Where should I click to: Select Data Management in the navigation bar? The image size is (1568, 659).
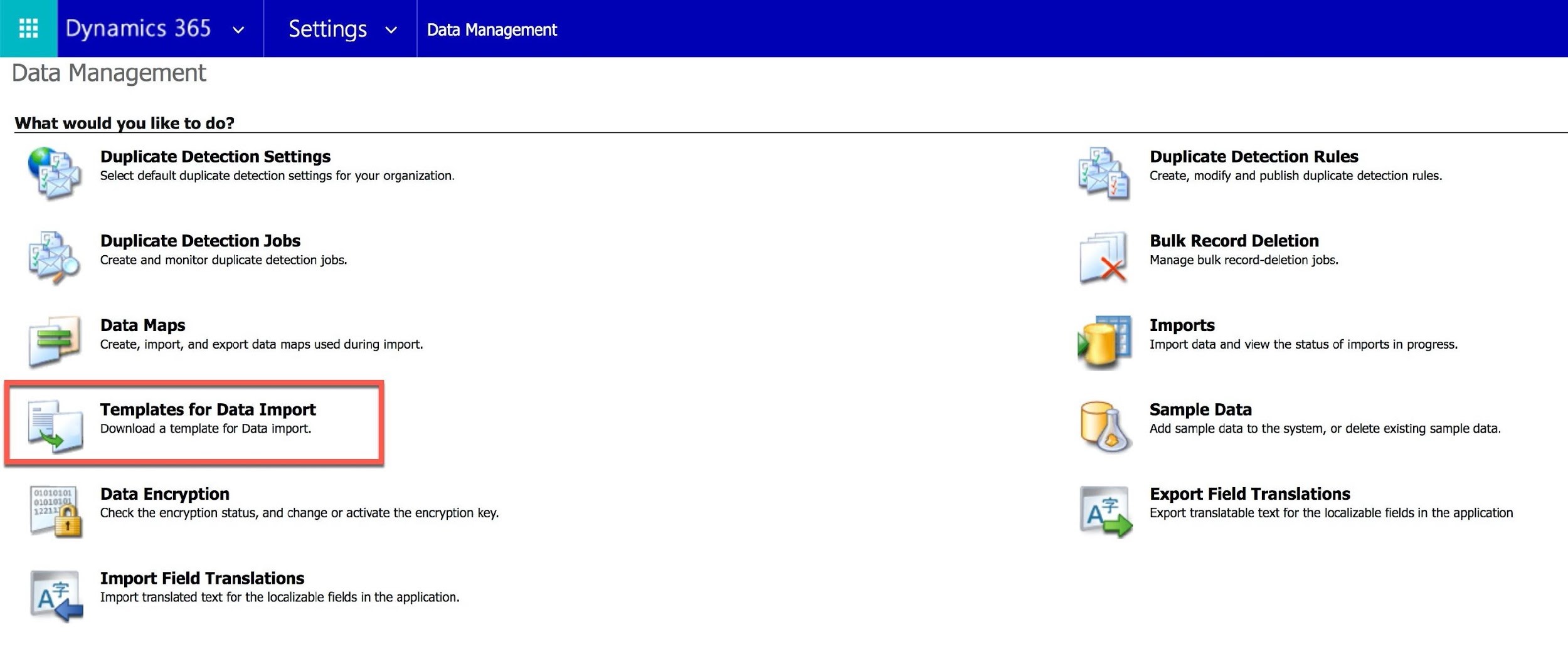tap(492, 29)
